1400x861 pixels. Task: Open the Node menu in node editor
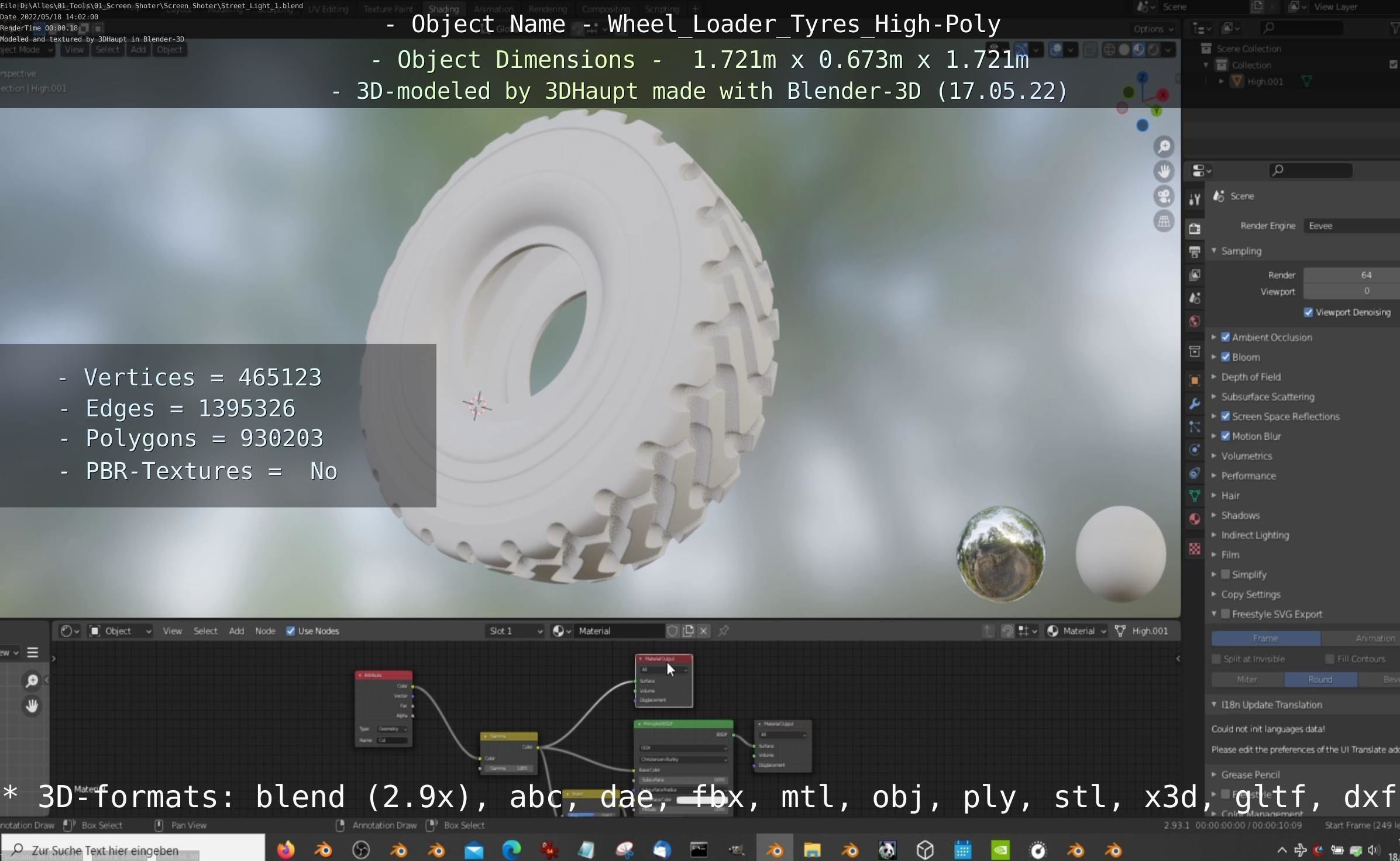pyautogui.click(x=265, y=631)
